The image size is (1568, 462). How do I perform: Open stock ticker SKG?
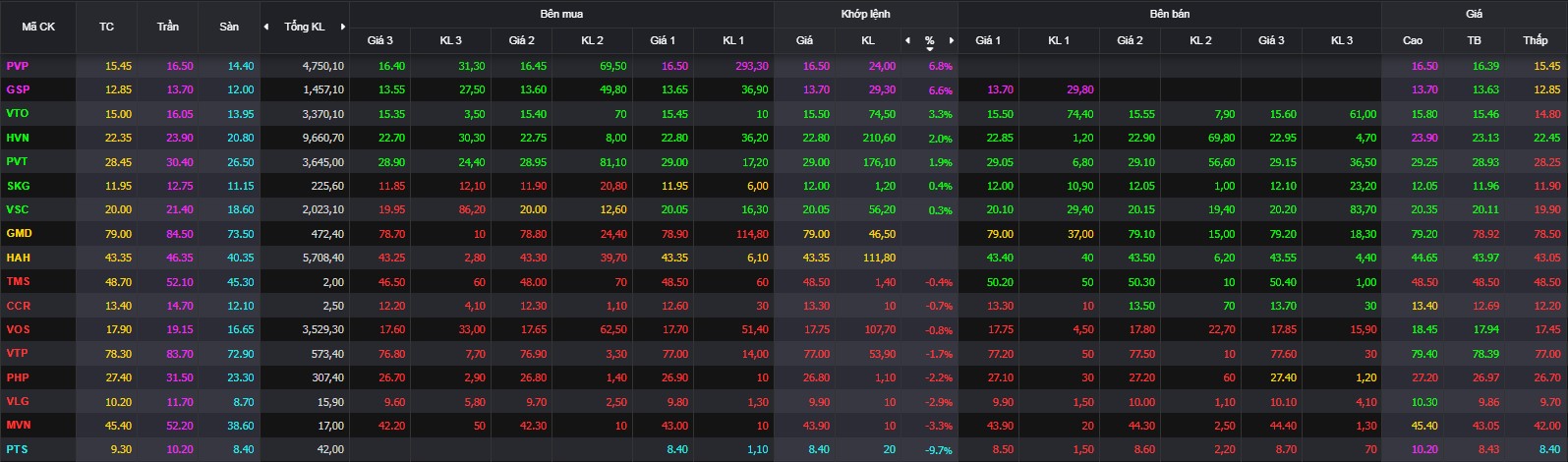point(18,186)
